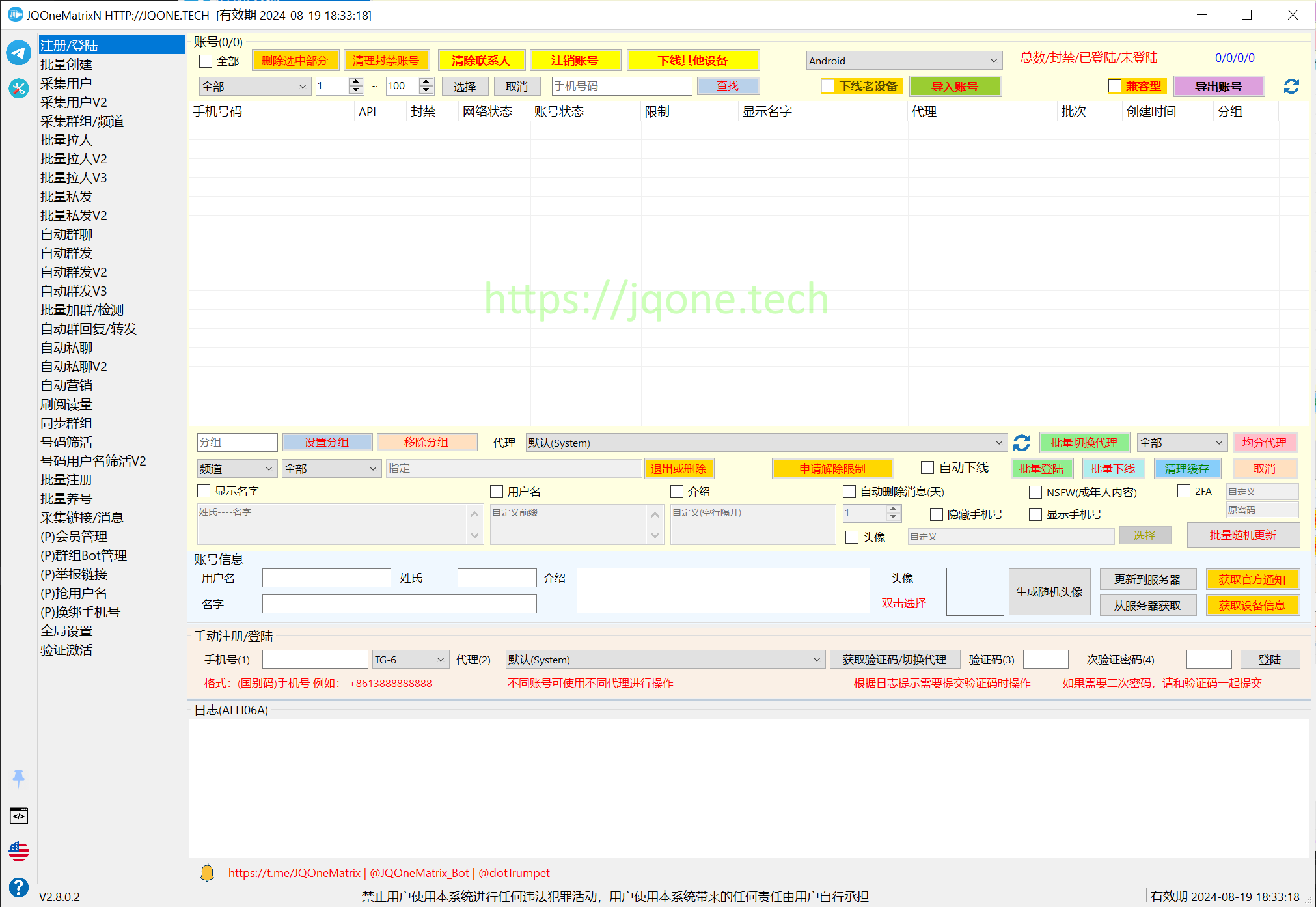
Task: Expand the 默认(System) proxy dropdown in the 代理 row
Action: pyautogui.click(x=767, y=443)
